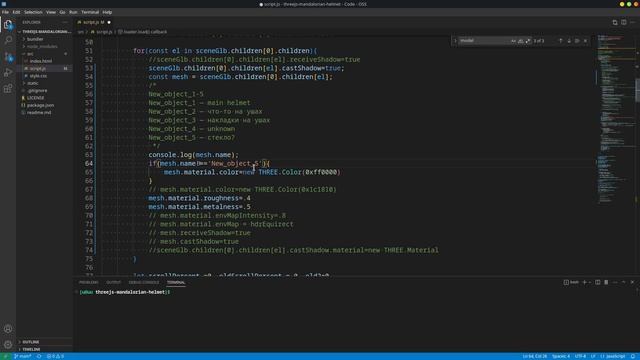
Task: Expand the replace field in find widget
Action: click(x=455, y=41)
